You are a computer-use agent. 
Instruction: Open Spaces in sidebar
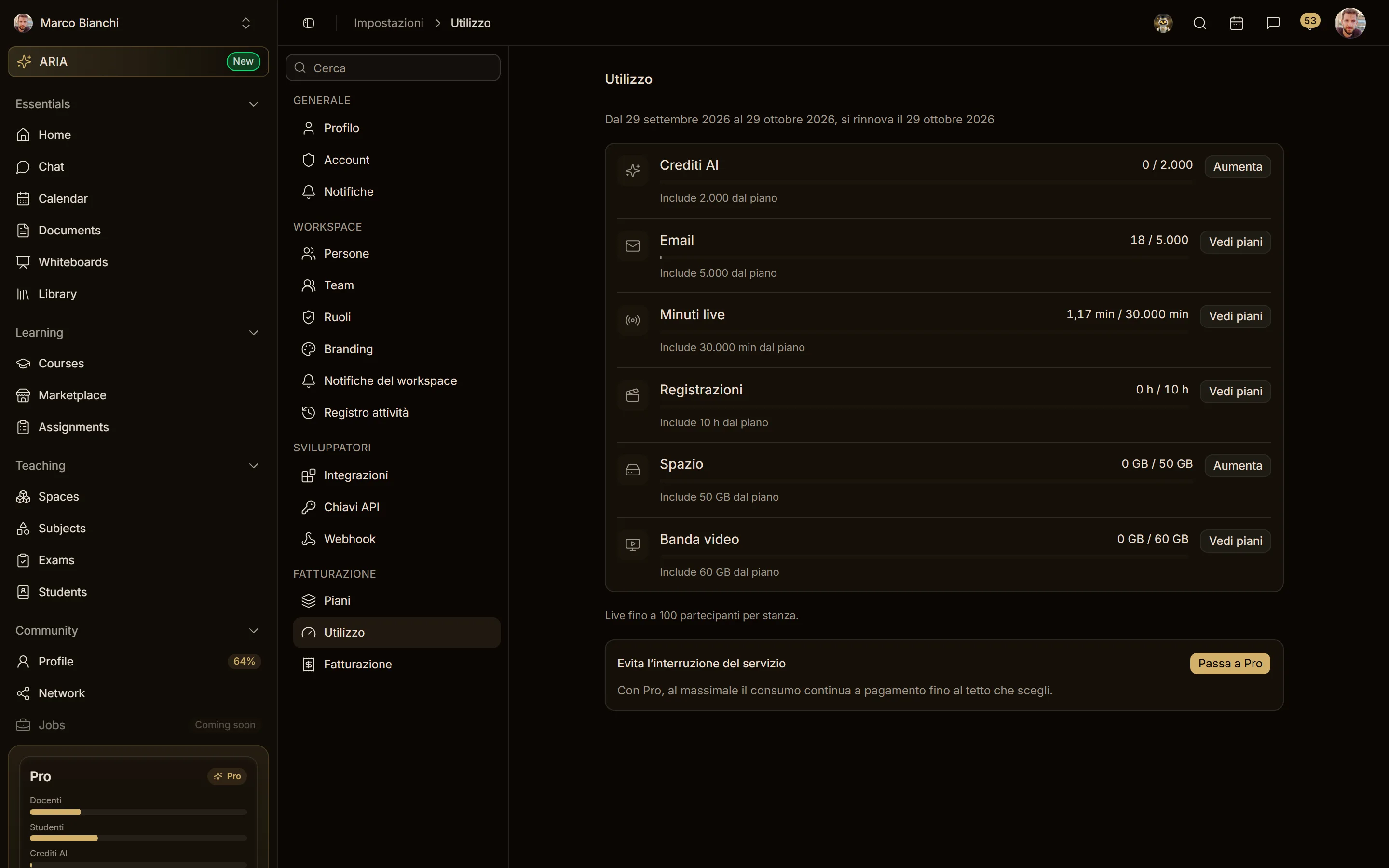(138, 497)
